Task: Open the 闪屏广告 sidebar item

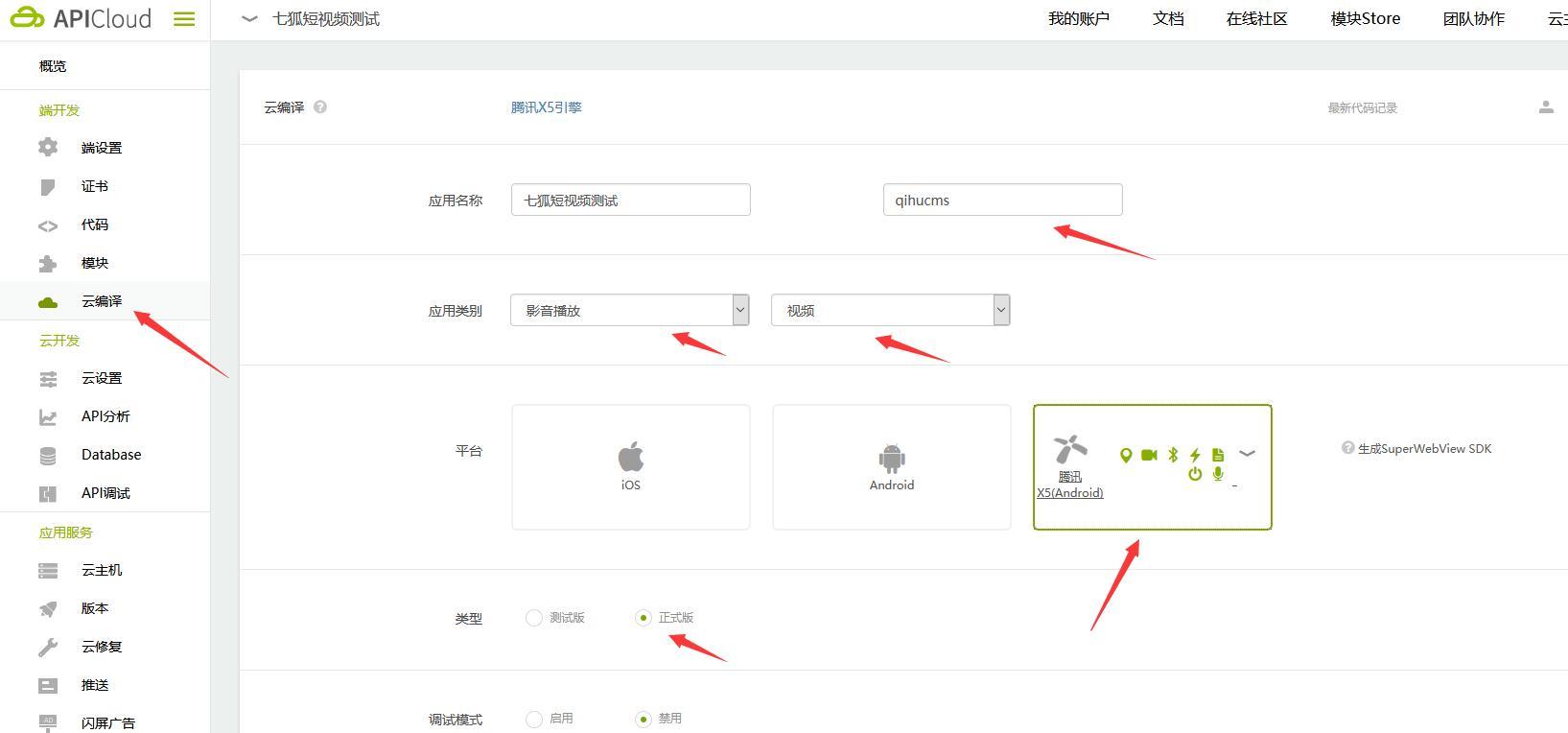Action: (x=105, y=723)
